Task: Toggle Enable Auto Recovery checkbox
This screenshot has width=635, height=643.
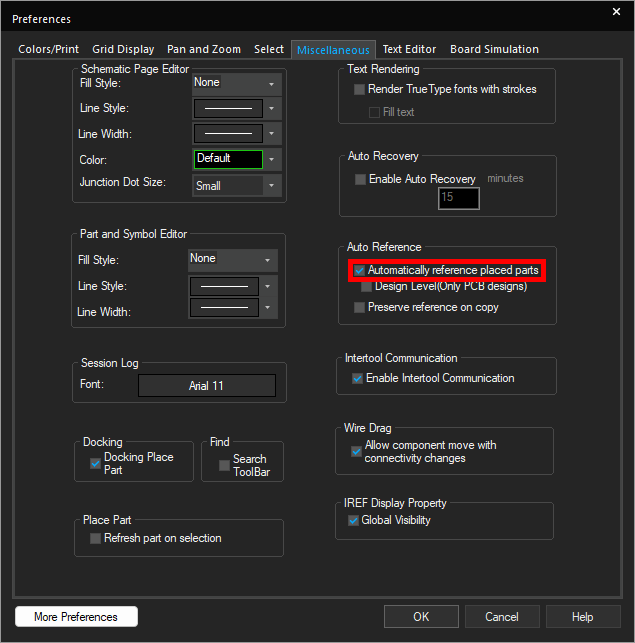Action: 360,180
